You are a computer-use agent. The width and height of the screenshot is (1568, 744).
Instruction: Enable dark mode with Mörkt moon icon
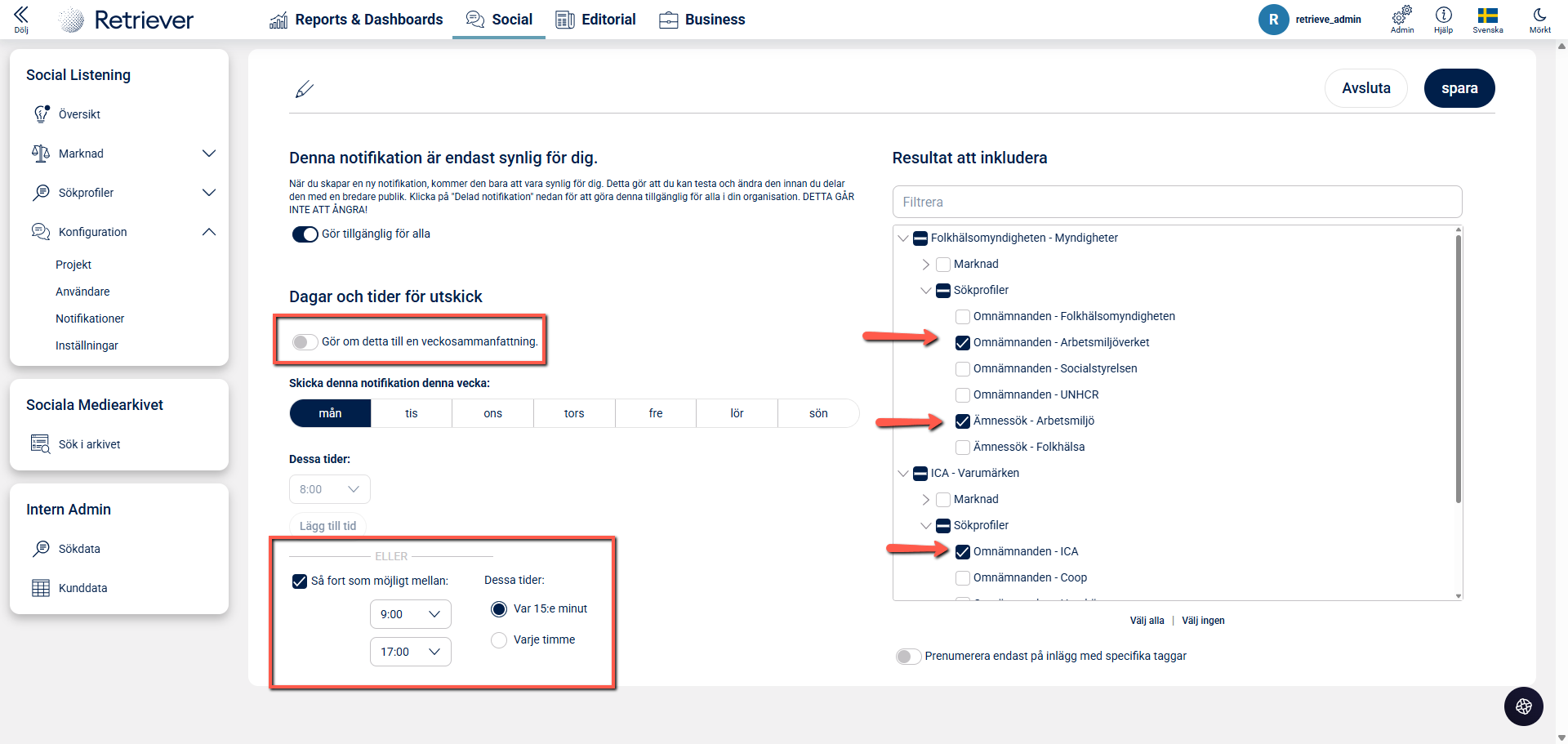coord(1539,16)
